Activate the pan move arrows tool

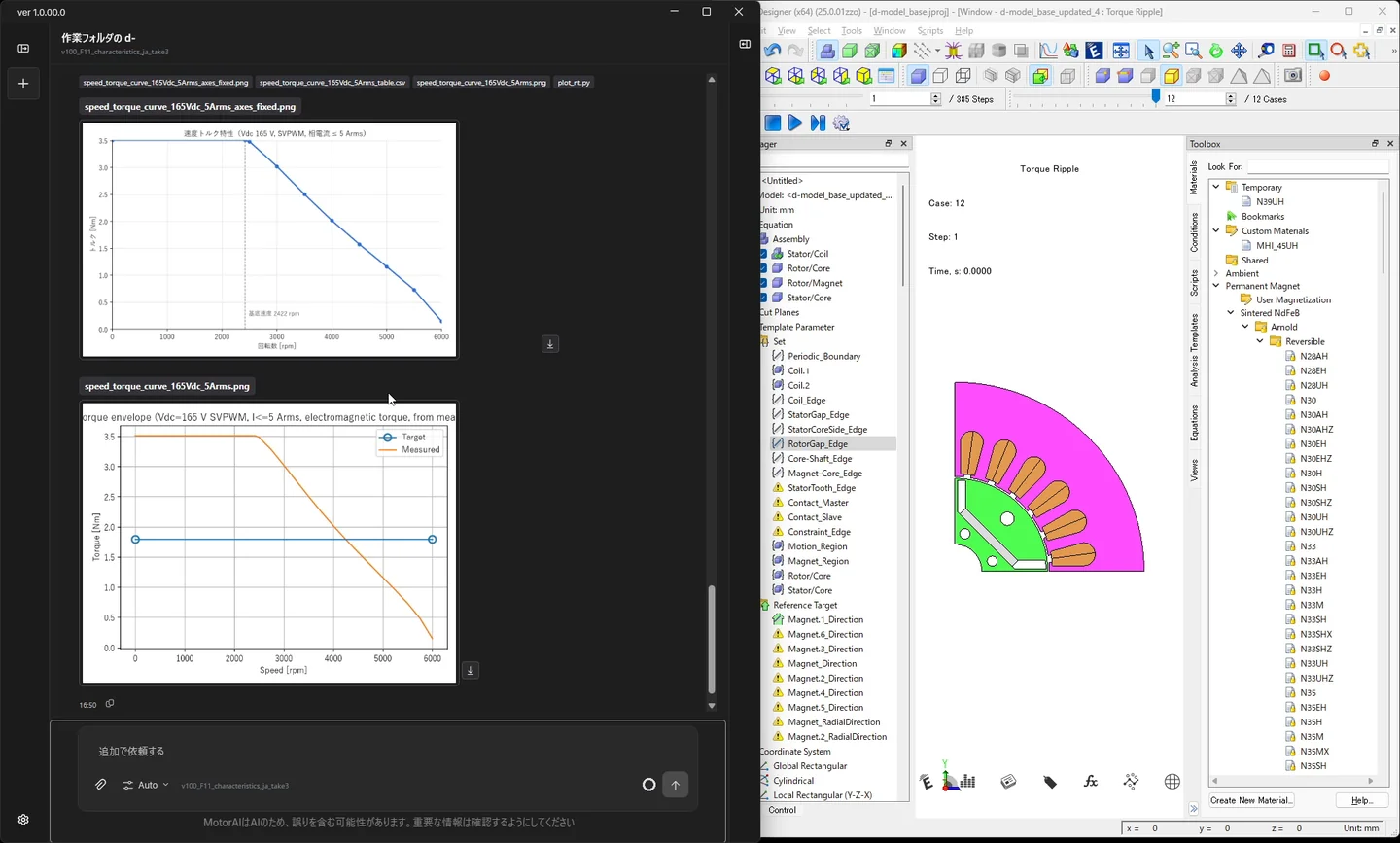pyautogui.click(x=1239, y=51)
